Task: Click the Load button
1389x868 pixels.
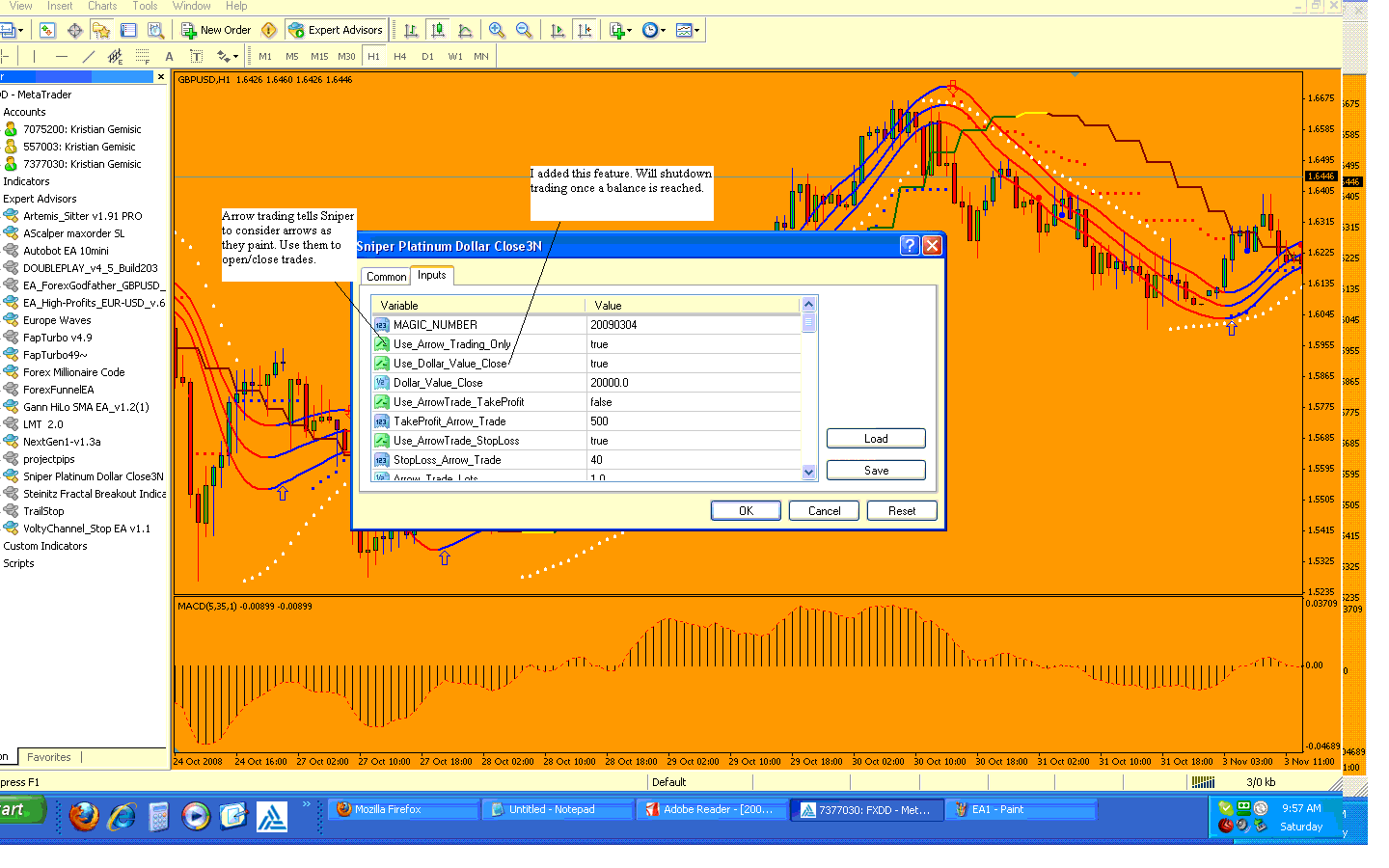Action: pos(876,439)
